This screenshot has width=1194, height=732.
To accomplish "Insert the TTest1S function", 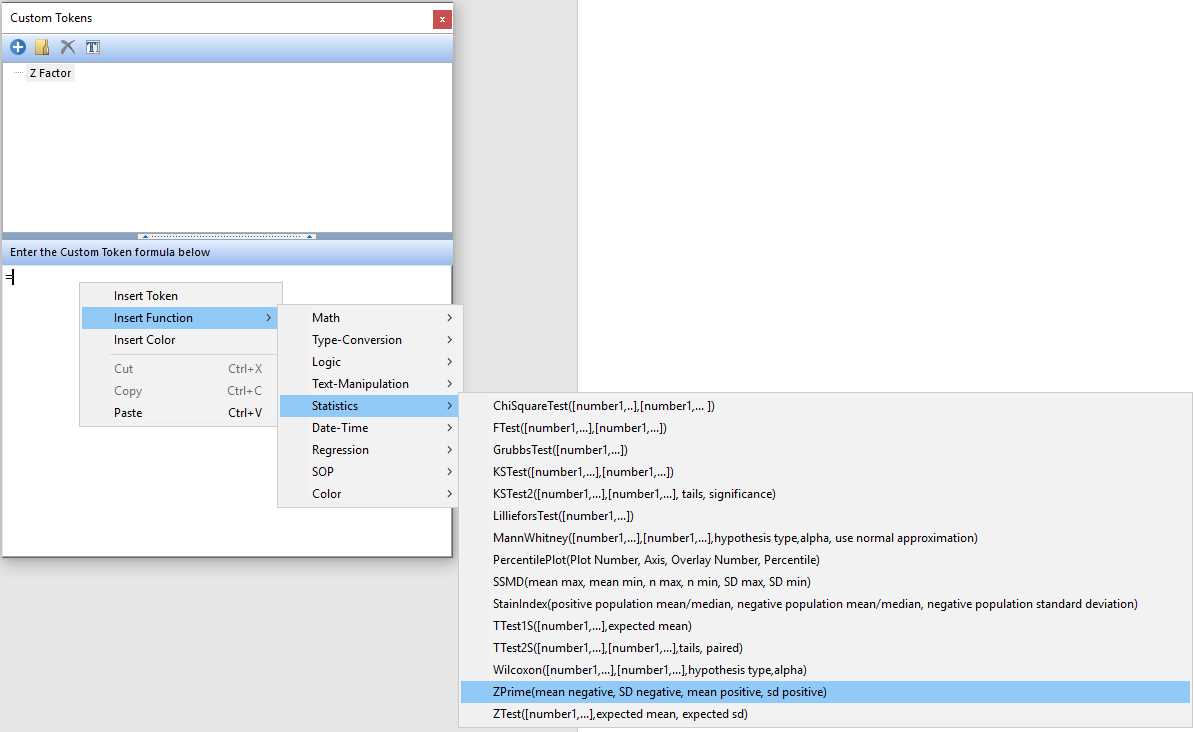I will coord(825,626).
